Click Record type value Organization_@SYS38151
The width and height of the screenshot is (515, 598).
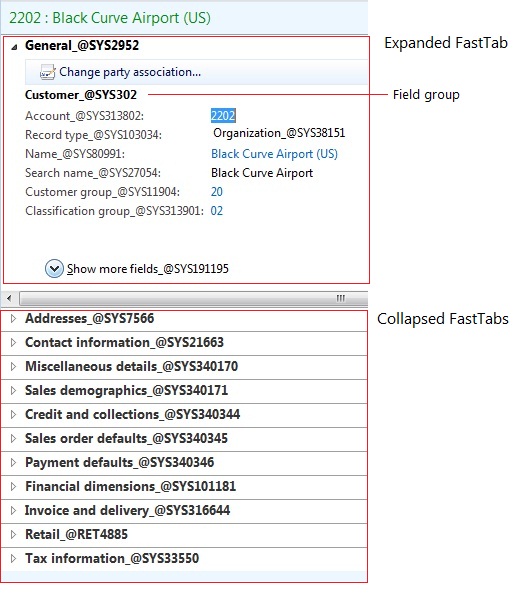coord(279,133)
